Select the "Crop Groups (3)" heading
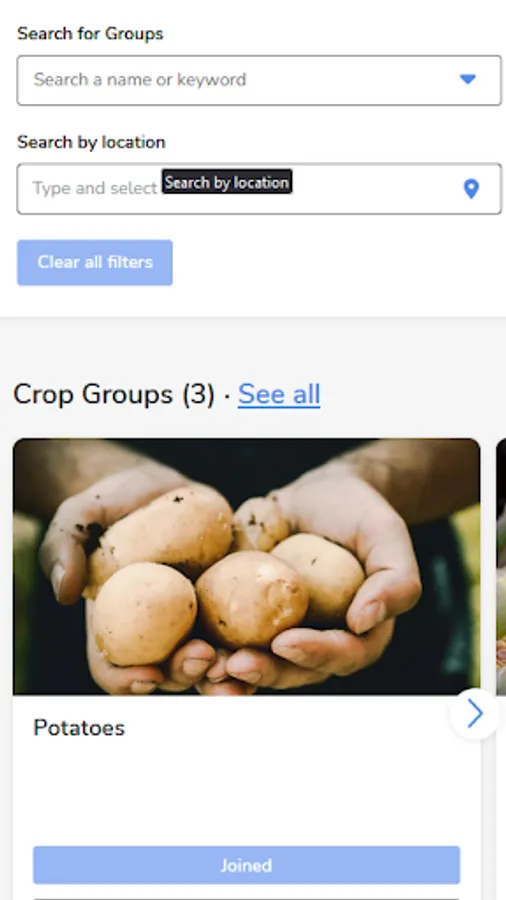Viewport: 506px width, 900px height. pyautogui.click(x=114, y=394)
